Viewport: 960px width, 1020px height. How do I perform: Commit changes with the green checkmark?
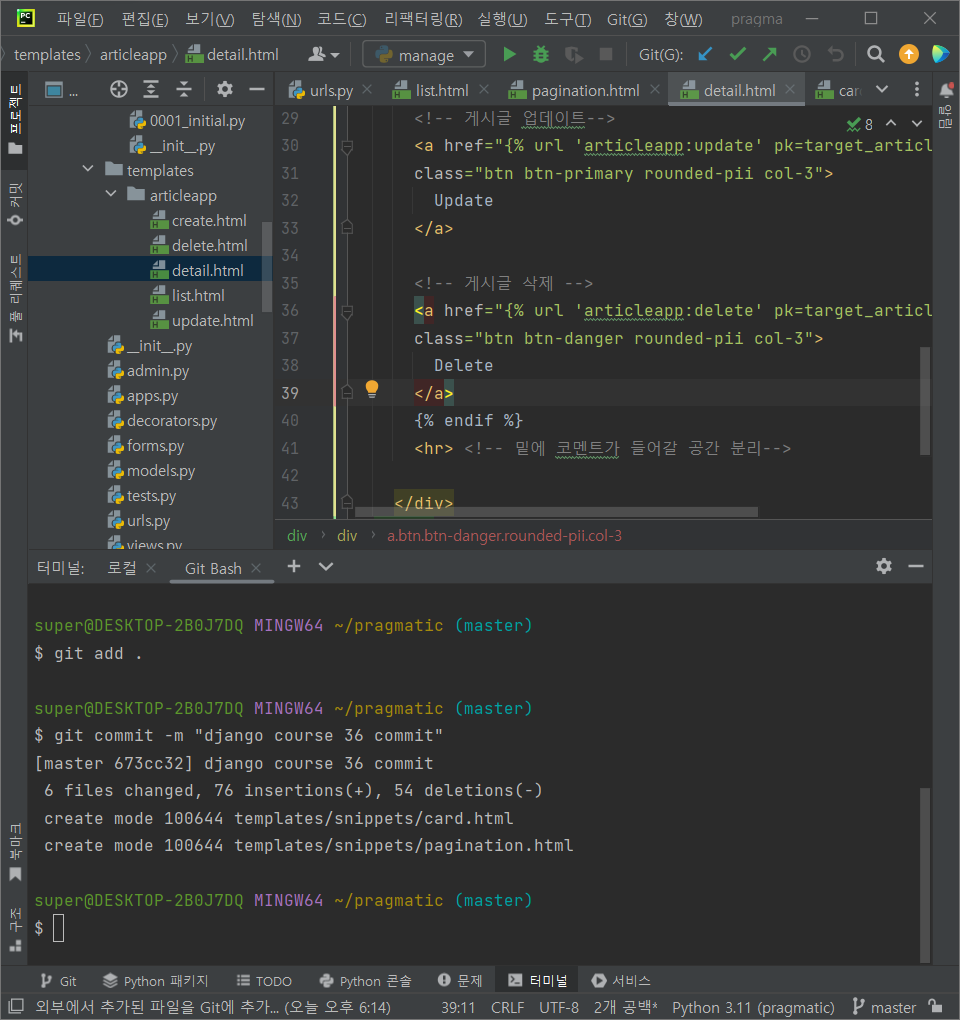(737, 55)
